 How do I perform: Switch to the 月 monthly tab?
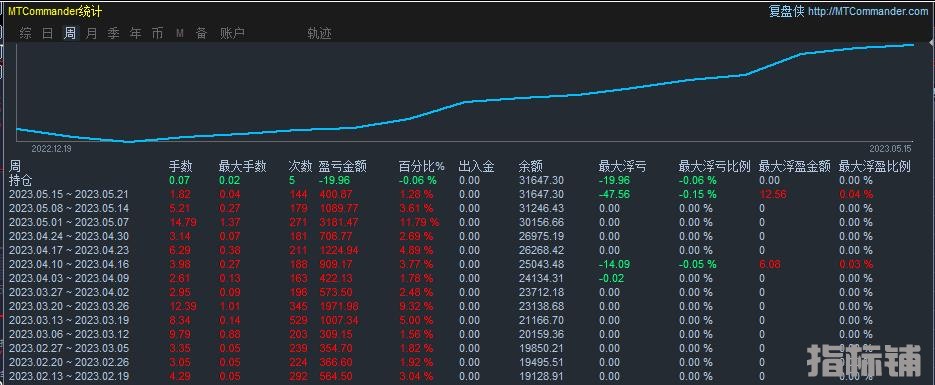click(x=91, y=33)
